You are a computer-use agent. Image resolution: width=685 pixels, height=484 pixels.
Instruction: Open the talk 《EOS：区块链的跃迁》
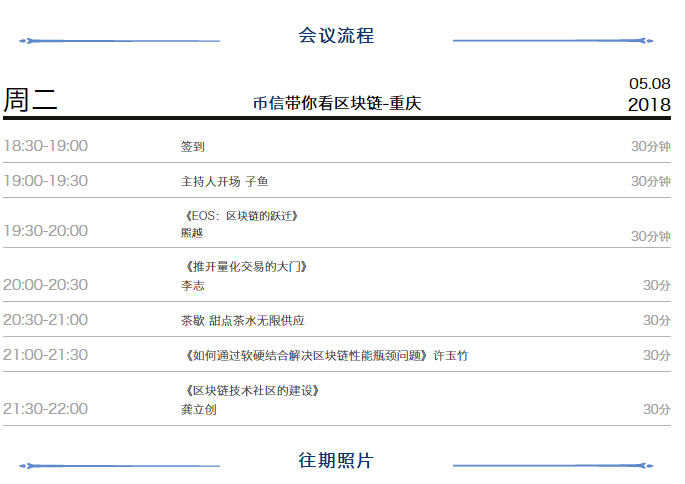241,215
